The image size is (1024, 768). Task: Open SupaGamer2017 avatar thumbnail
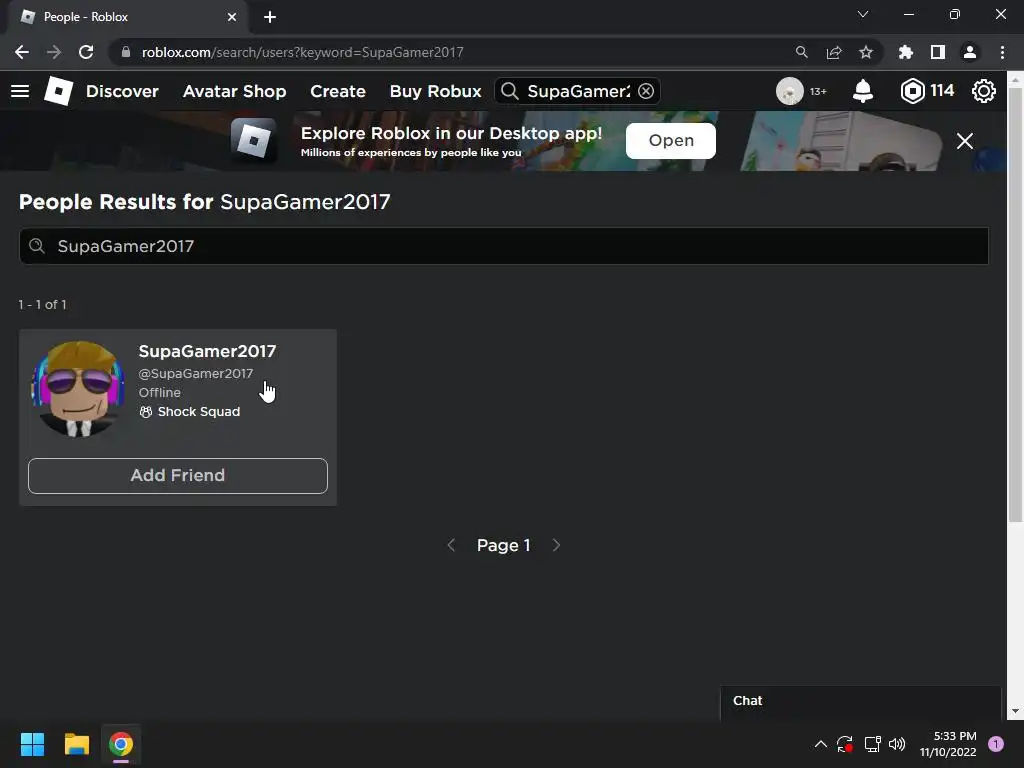(78, 388)
